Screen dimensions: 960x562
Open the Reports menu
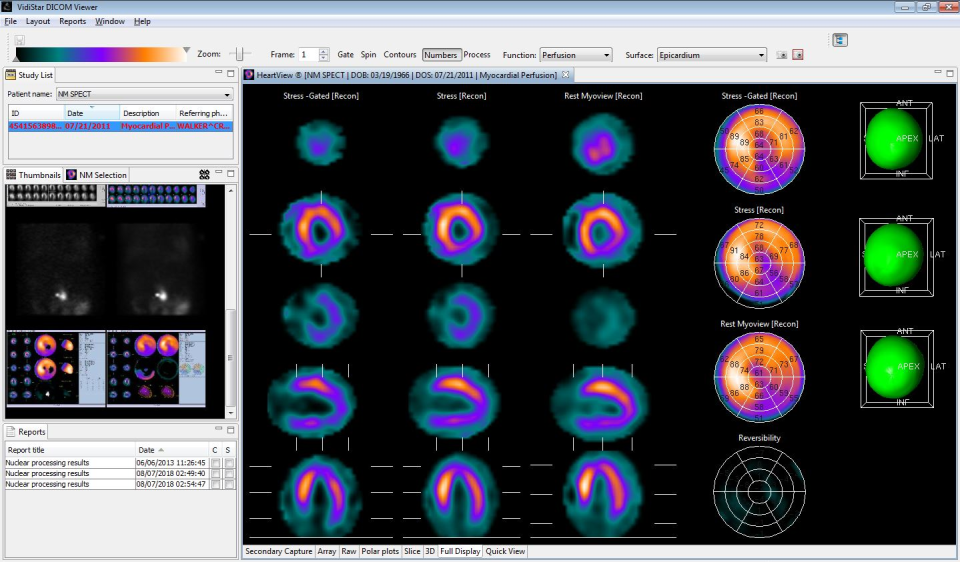click(x=72, y=21)
